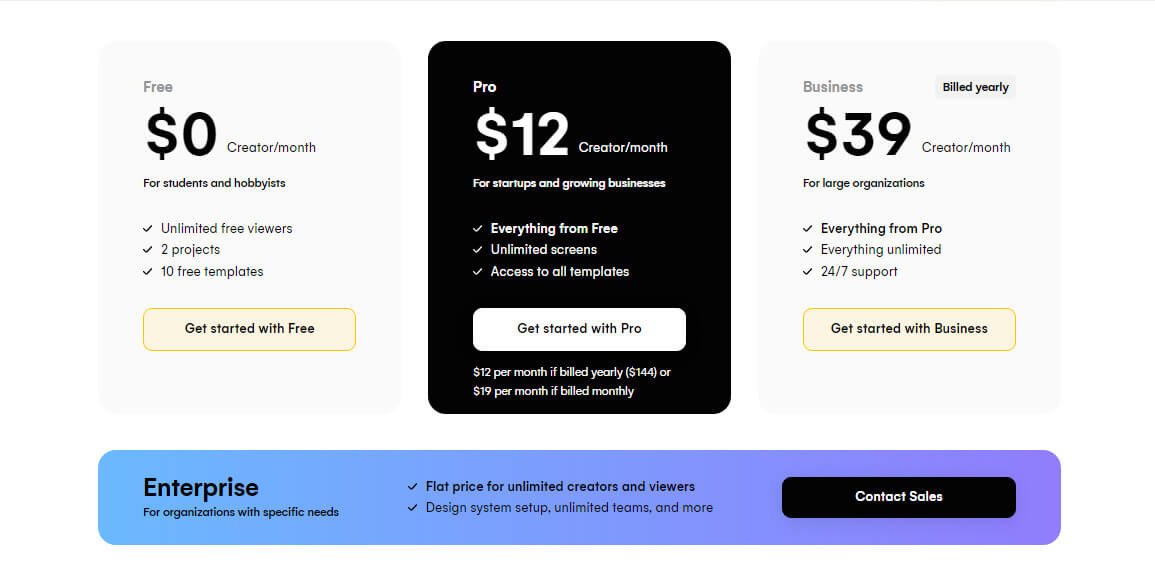
Task: Click the Pro billing note text
Action: pos(571,381)
